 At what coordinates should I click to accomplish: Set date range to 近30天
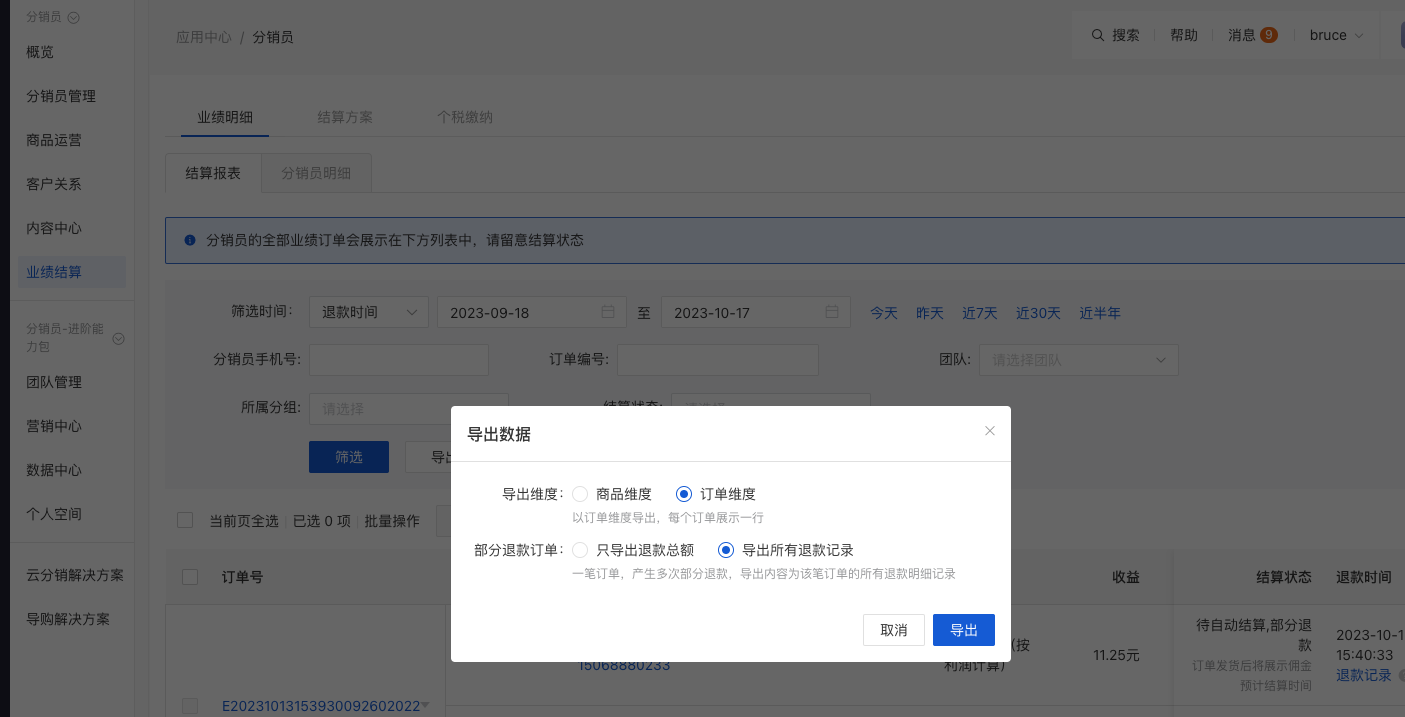(1038, 313)
